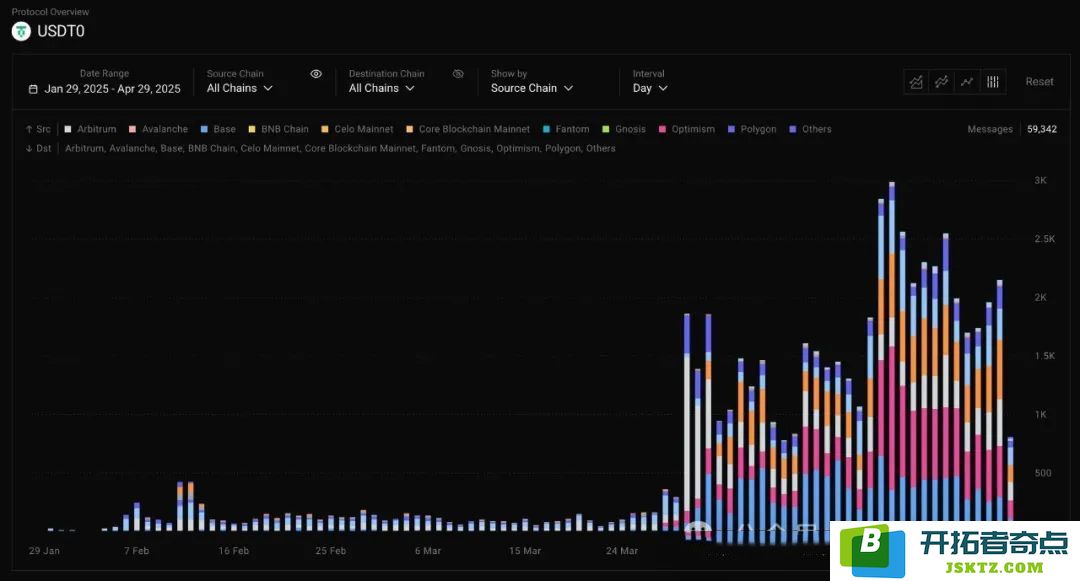Toggle Celo Mainnet series in the legend
Screen dimensions: 1080x581
click(357, 129)
